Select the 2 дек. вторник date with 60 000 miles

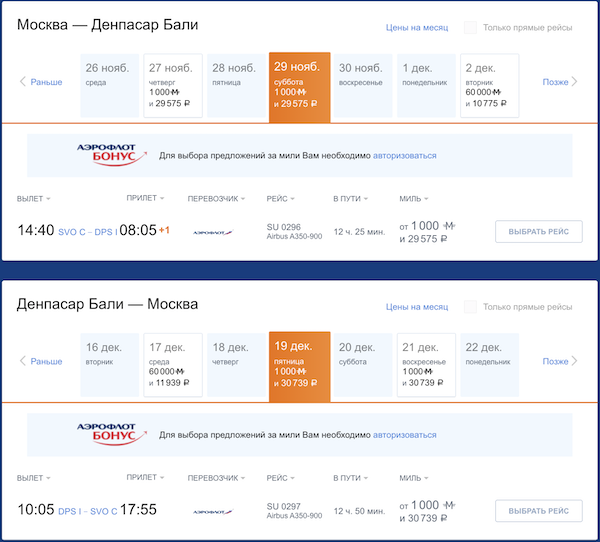click(489, 84)
